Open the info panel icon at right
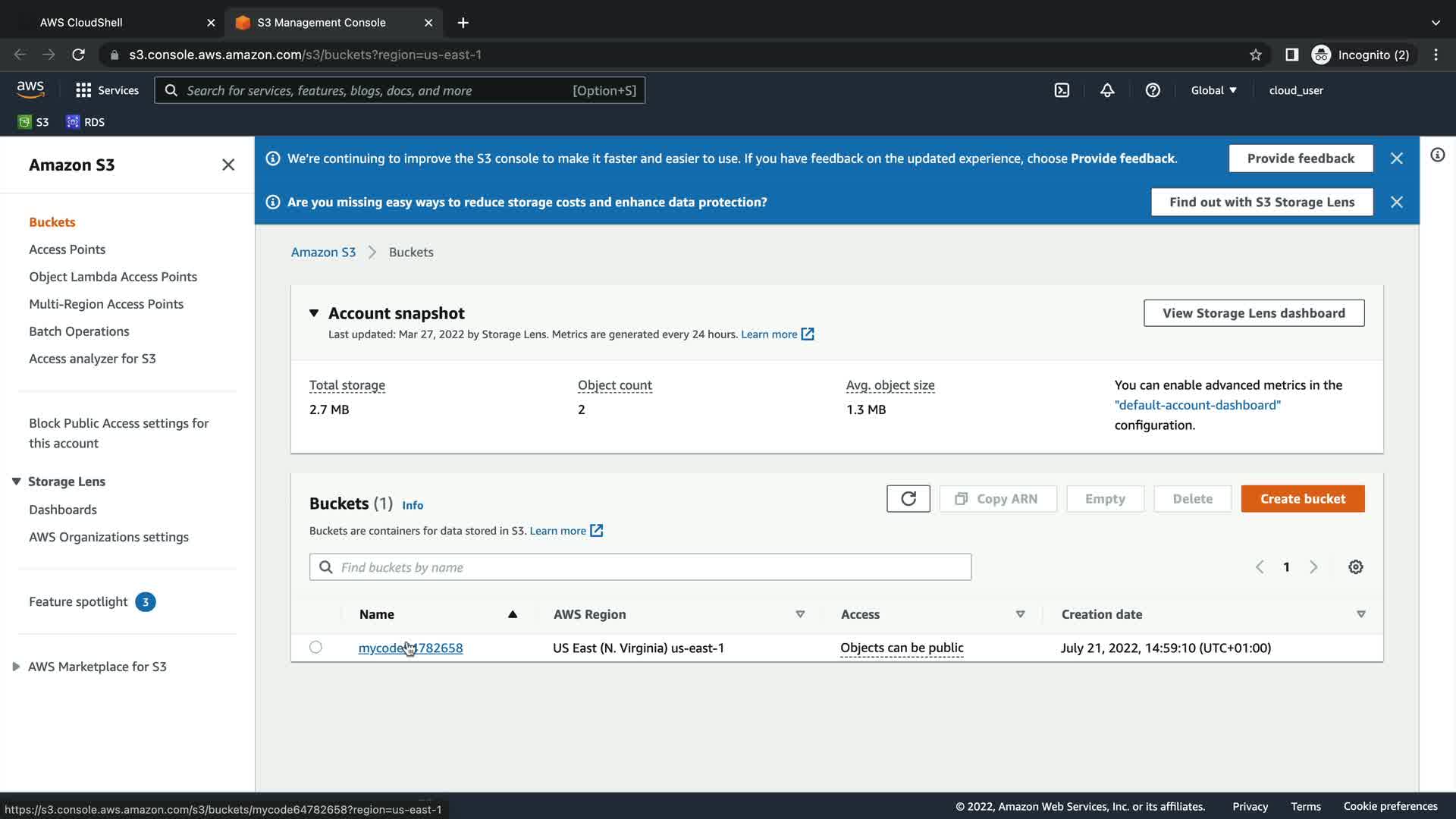Screen dimensions: 1456x819 [1437, 155]
